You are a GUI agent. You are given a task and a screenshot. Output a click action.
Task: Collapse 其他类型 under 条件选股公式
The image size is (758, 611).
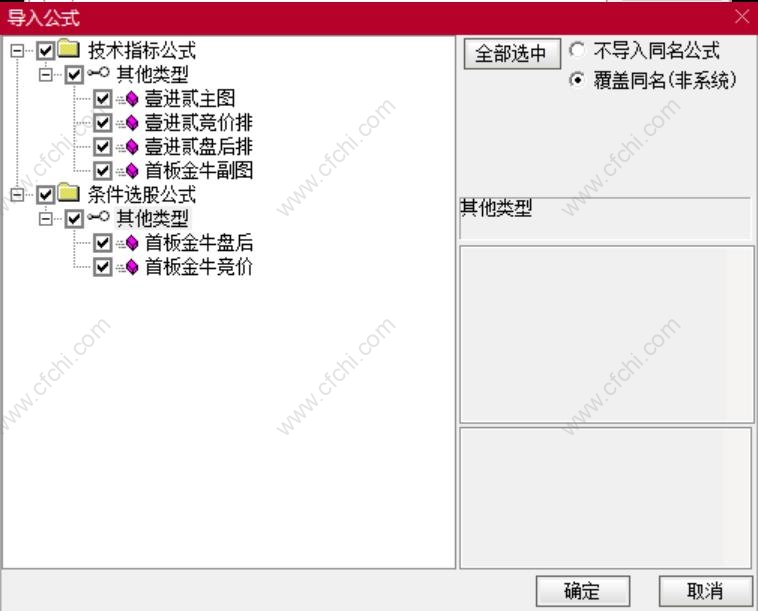[45, 219]
